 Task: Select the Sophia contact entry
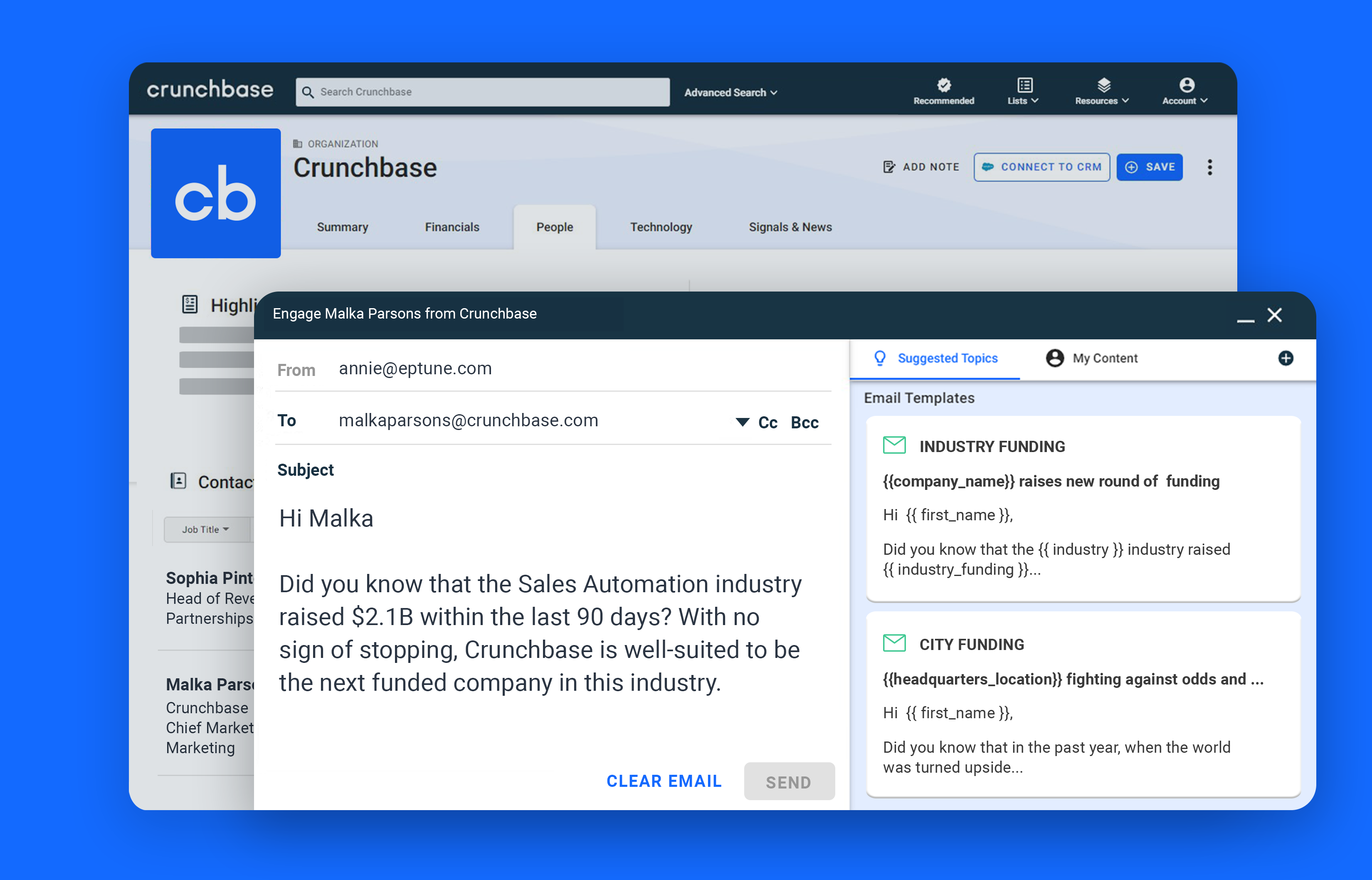pyautogui.click(x=210, y=598)
